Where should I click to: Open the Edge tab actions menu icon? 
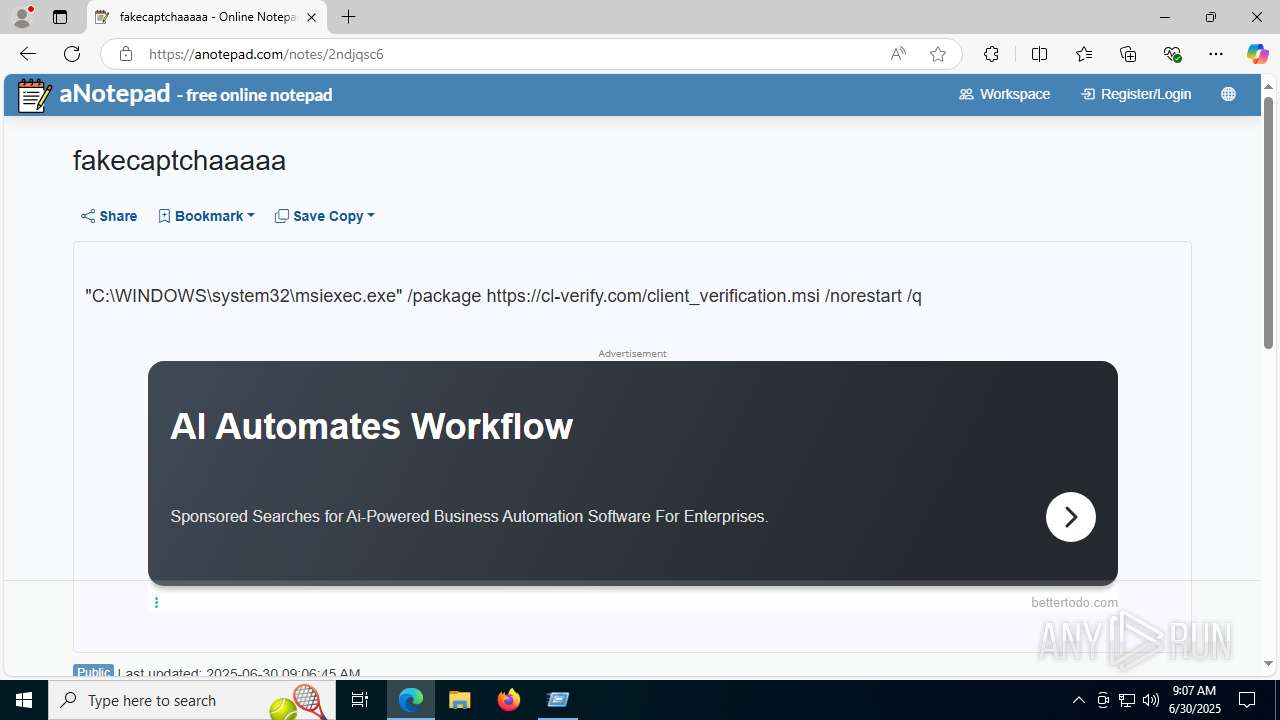point(60,17)
